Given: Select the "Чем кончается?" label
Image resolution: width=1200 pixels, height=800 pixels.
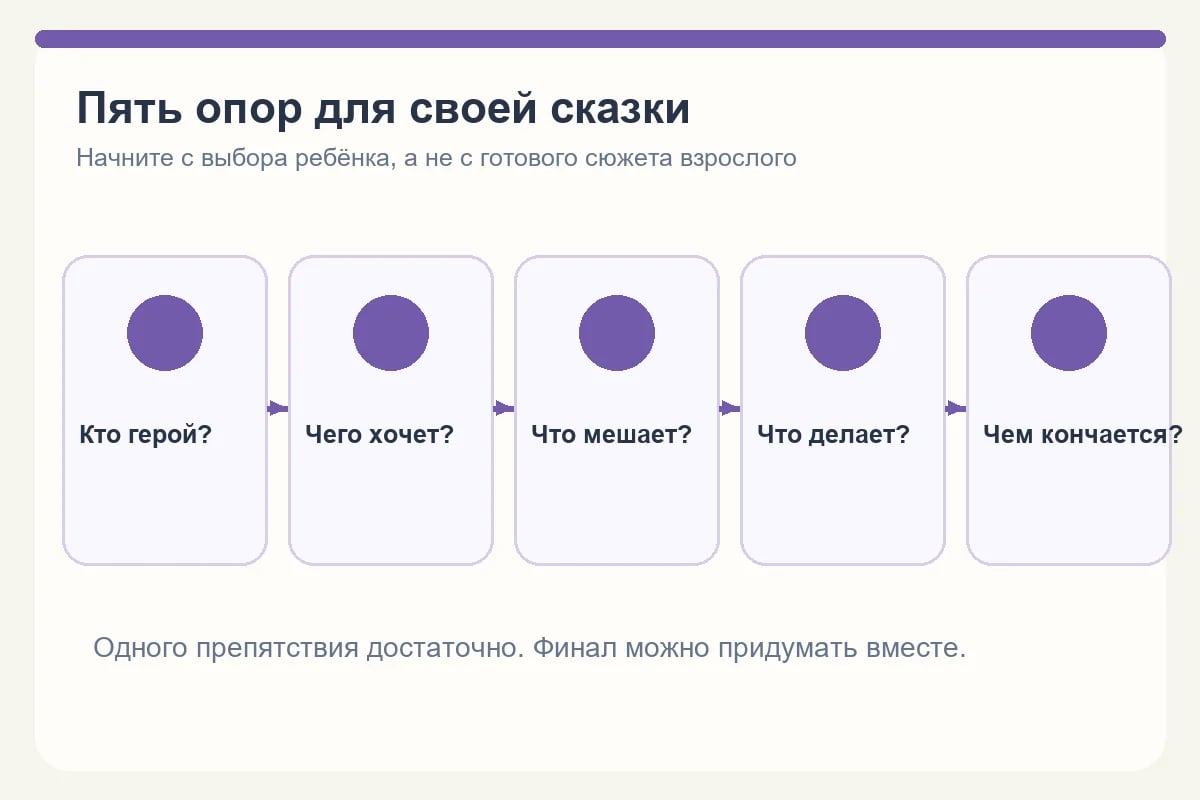Looking at the screenshot, I should (1083, 435).
